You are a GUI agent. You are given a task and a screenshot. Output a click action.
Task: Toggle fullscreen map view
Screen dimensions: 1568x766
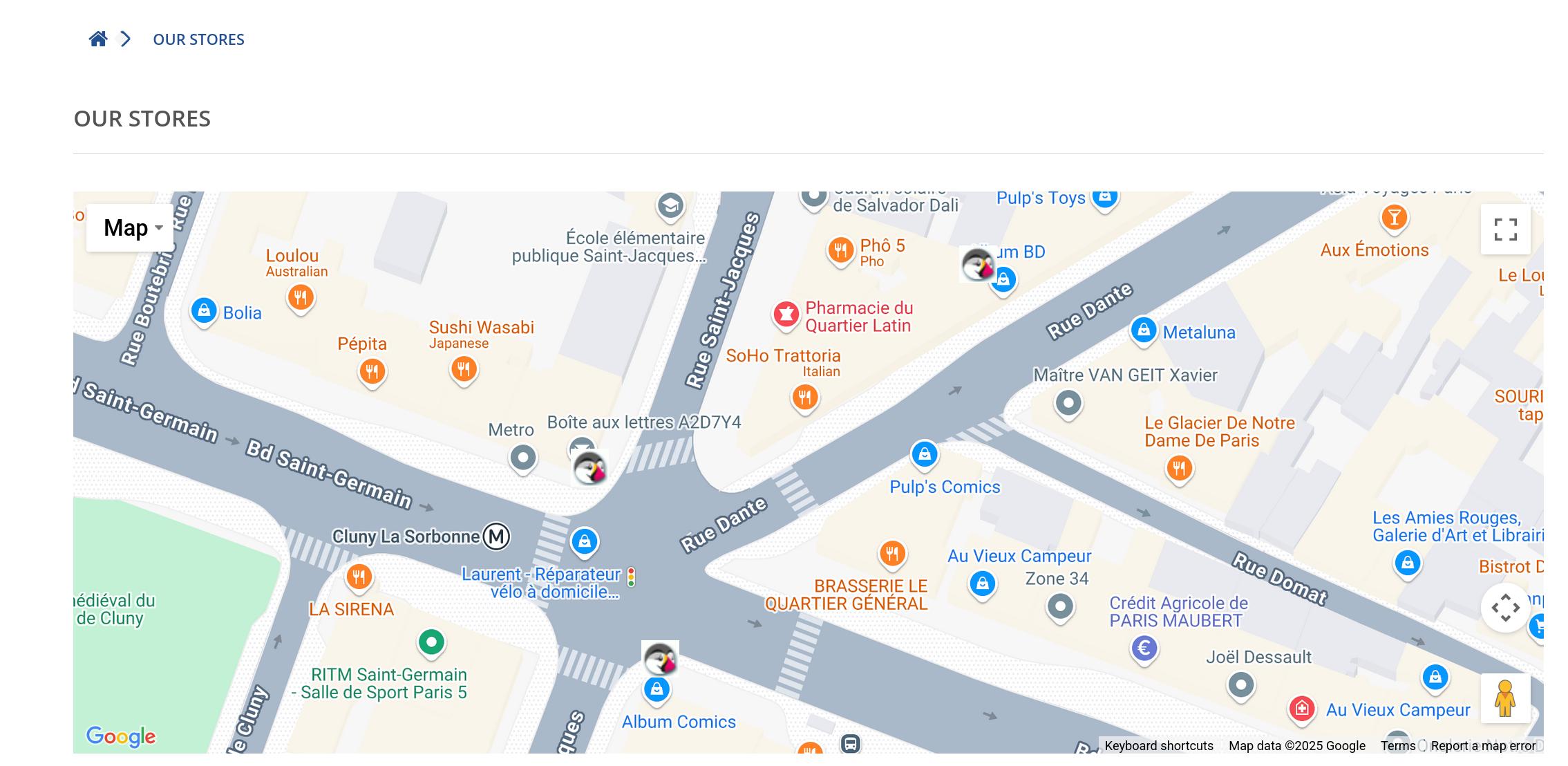coord(1505,229)
